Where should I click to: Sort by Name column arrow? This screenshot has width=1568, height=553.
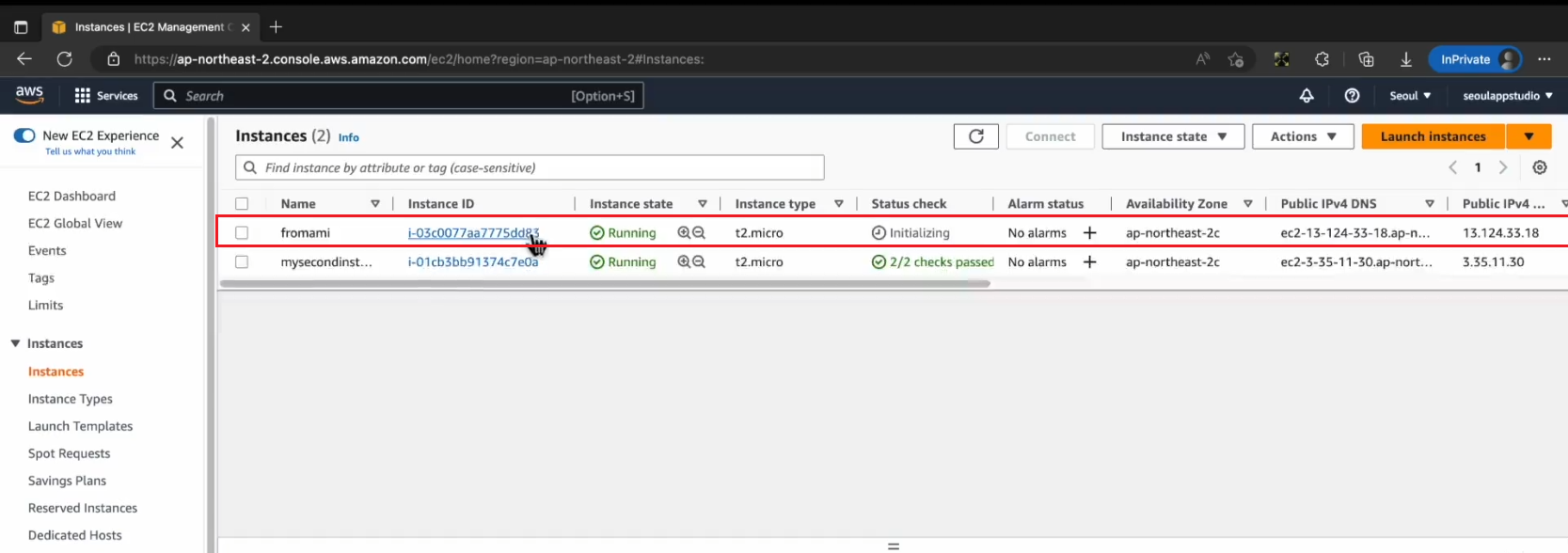point(375,203)
